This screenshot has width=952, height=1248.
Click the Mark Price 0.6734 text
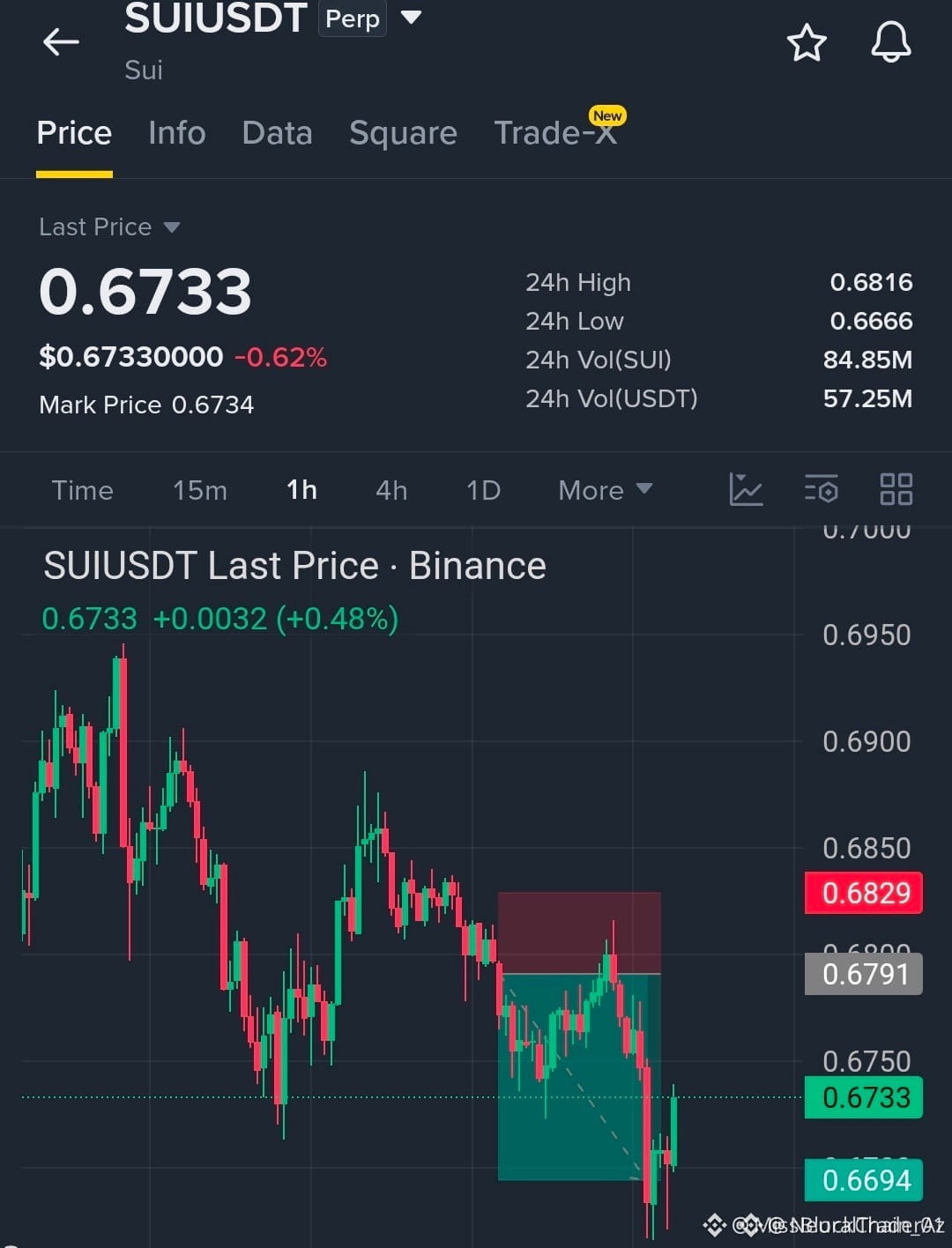pos(146,405)
